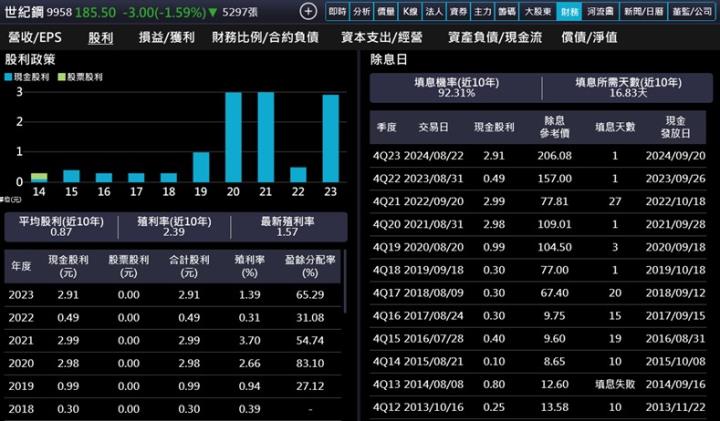720x421 pixels.
Task: Open the 償債/淨值 sub-tab
Action: coord(589,37)
